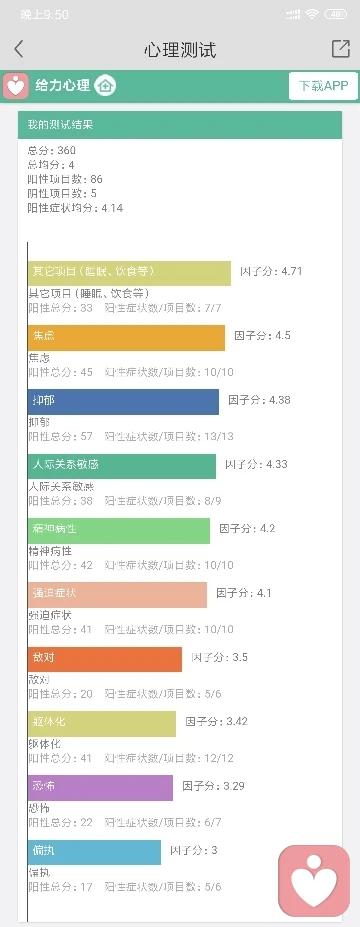This screenshot has height=927, width=360.
Task: Select the dark orange 敌对 bar
Action: click(105, 659)
